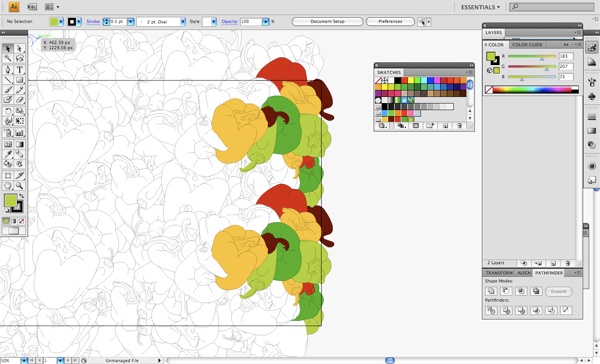Select the Selection (black arrow) tool
Viewport: 600px width, 364px height.
(x=8, y=49)
